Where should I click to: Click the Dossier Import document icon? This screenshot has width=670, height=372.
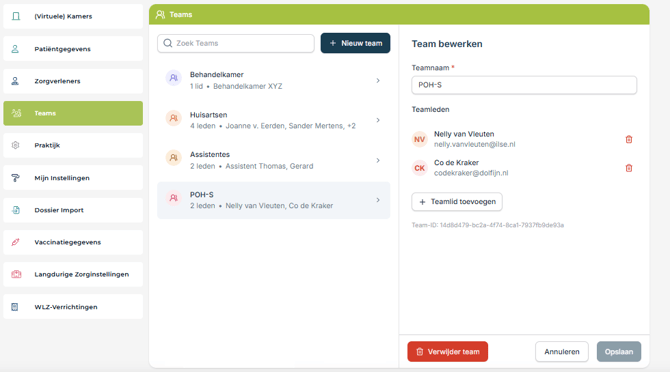(x=16, y=210)
